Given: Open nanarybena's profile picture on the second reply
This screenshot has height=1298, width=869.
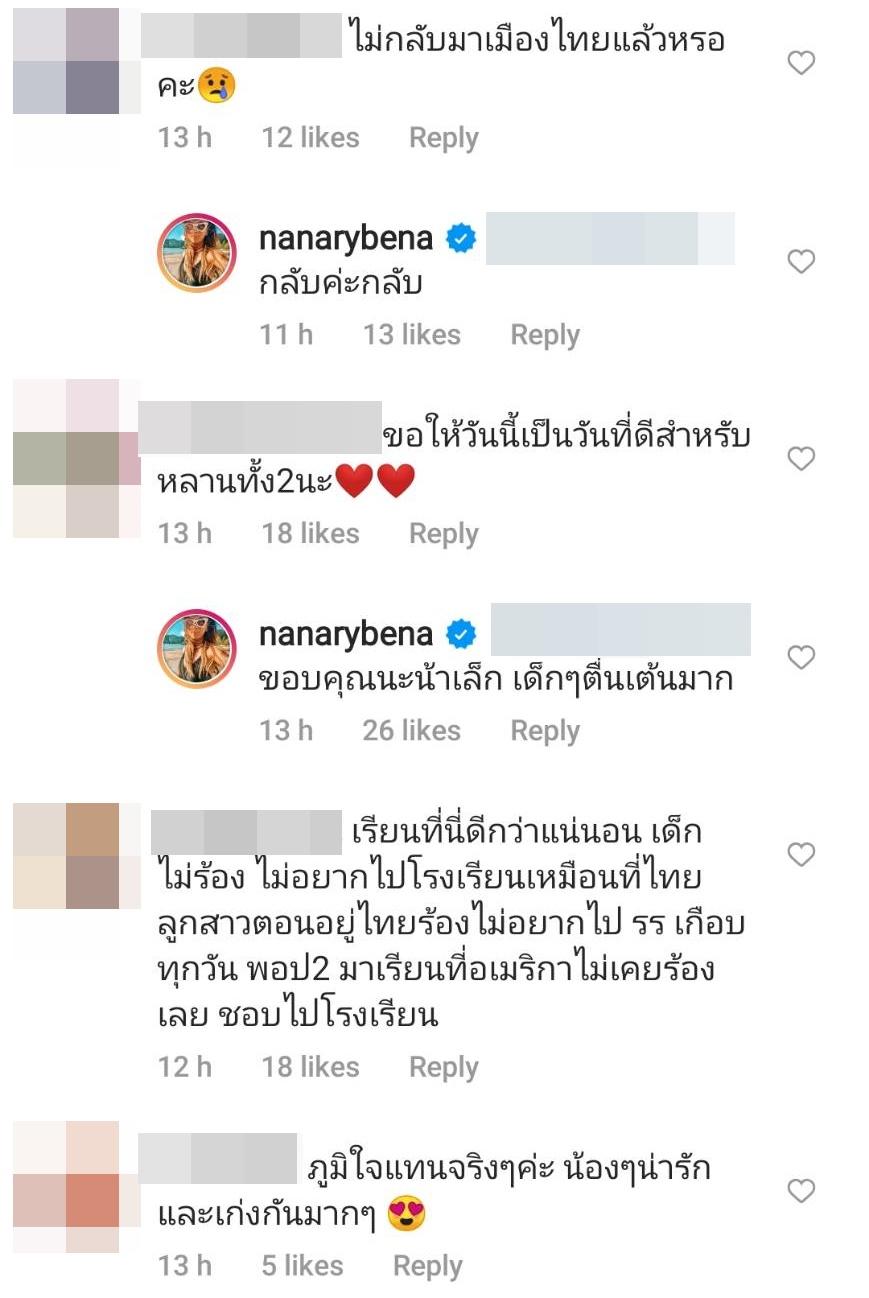Looking at the screenshot, I should click(x=197, y=648).
